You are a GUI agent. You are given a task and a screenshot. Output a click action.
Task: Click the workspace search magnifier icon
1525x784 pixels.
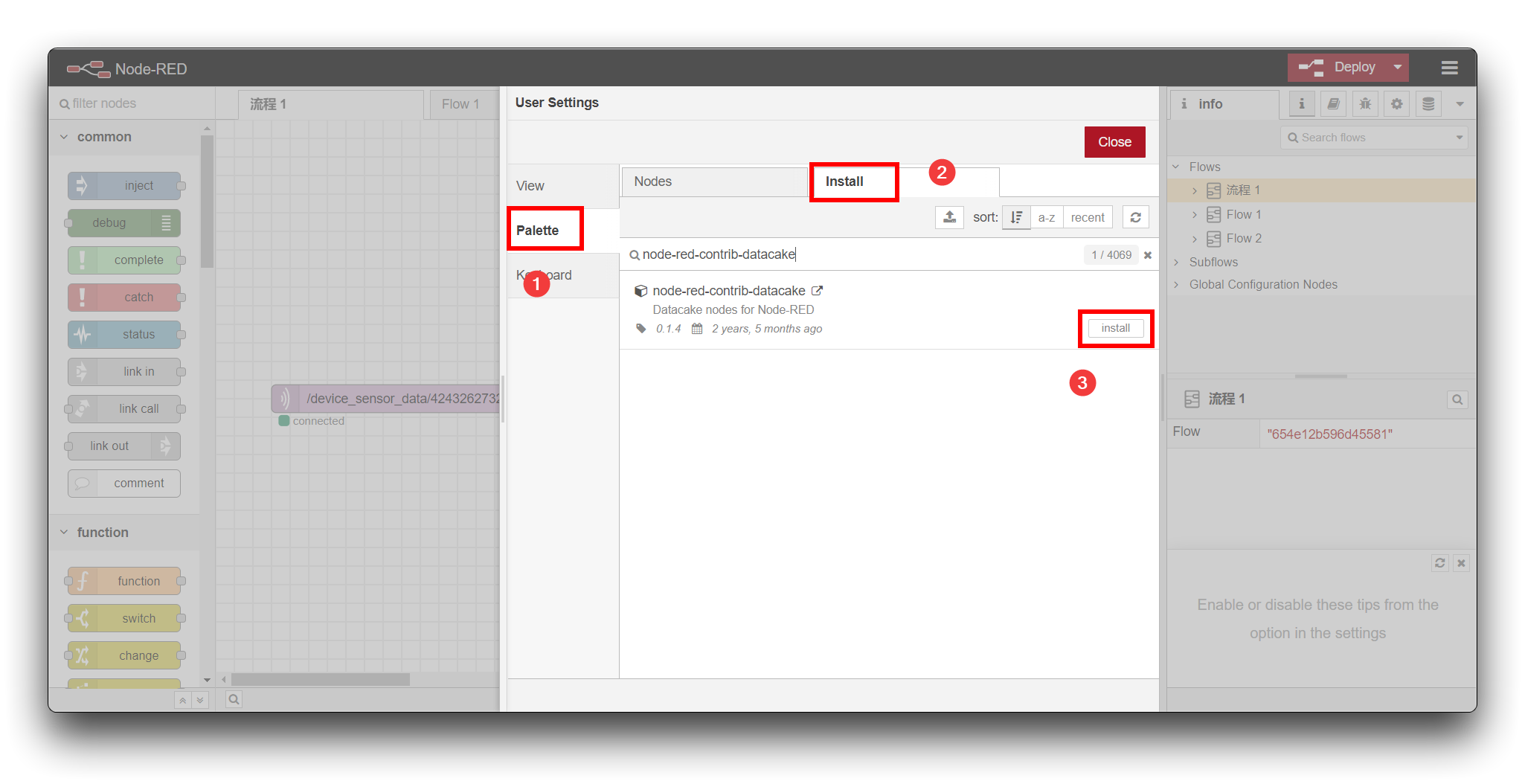coord(234,699)
